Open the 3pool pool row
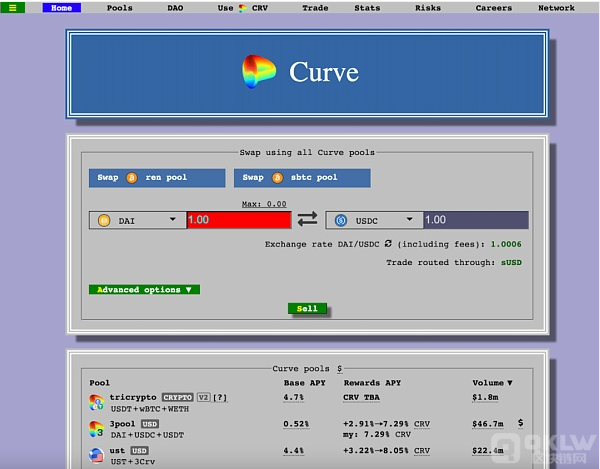The width and height of the screenshot is (600, 469). [305, 429]
